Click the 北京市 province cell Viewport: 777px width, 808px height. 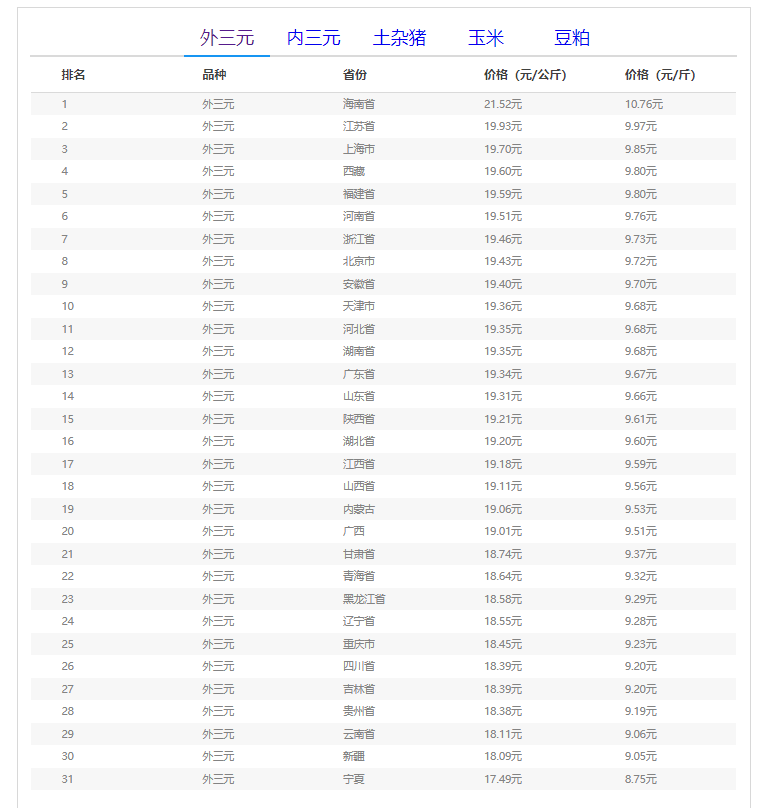pos(359,261)
